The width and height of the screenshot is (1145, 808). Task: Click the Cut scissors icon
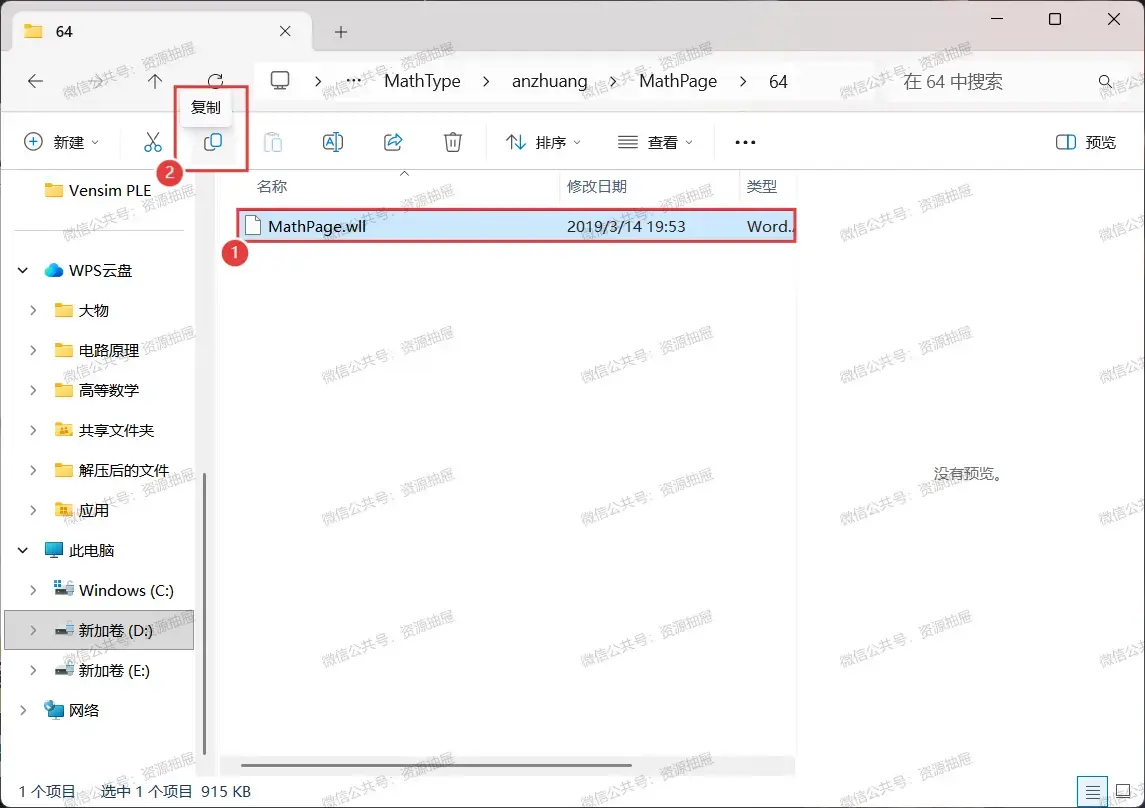coord(153,142)
